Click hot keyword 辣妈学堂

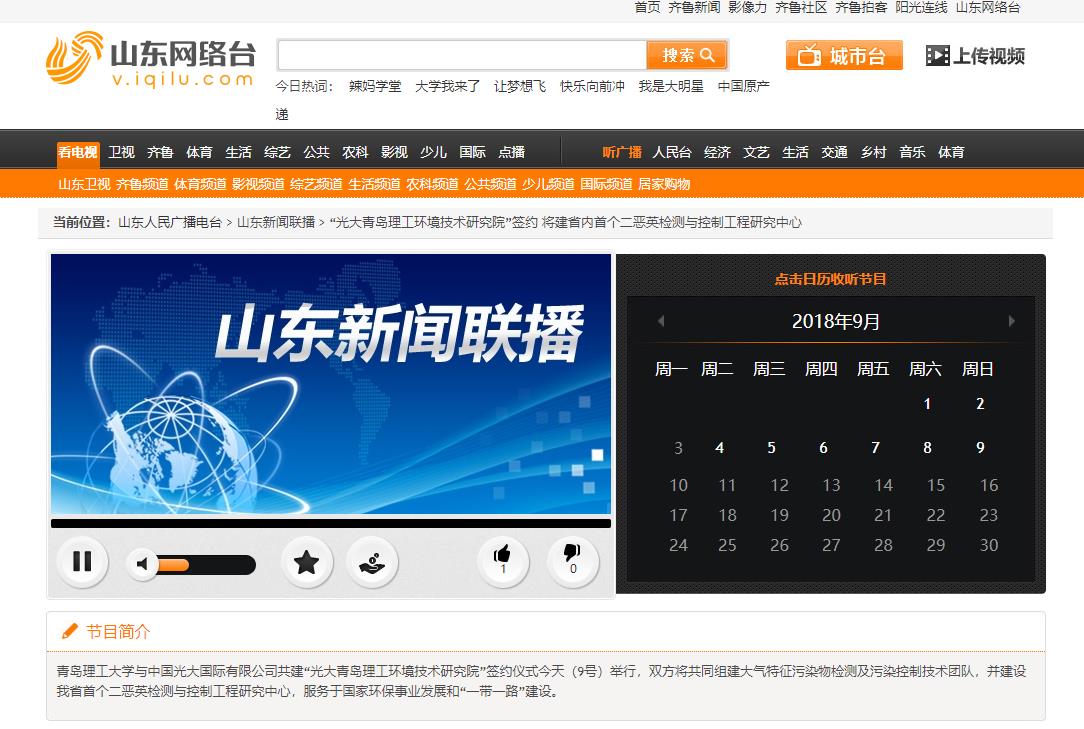coord(375,86)
